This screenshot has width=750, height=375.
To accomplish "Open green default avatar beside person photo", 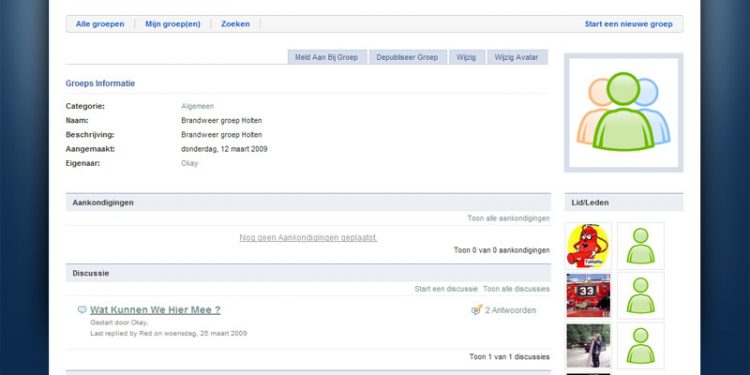I will click(640, 345).
